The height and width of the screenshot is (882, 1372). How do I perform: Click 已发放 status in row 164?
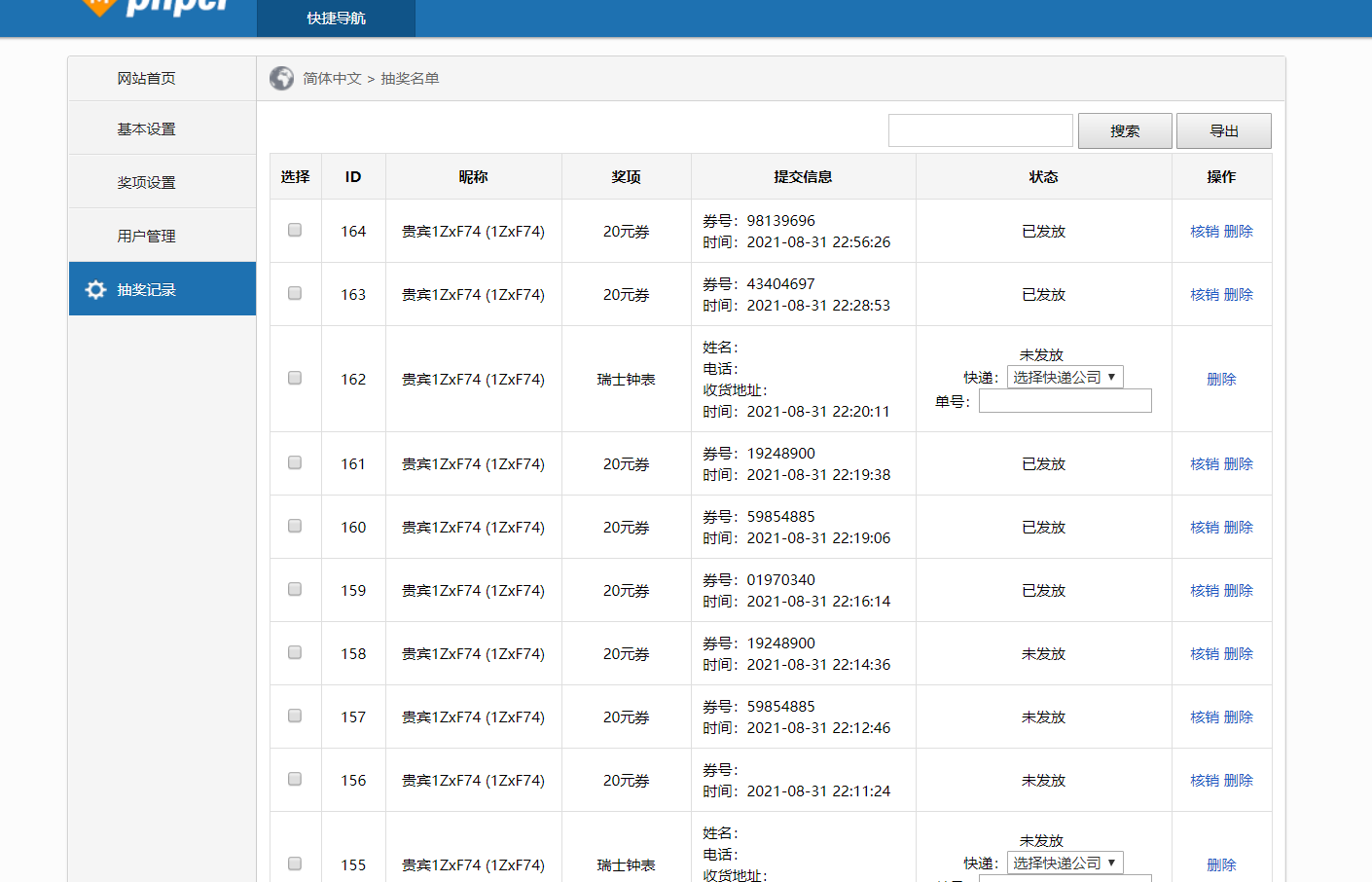pos(1043,232)
